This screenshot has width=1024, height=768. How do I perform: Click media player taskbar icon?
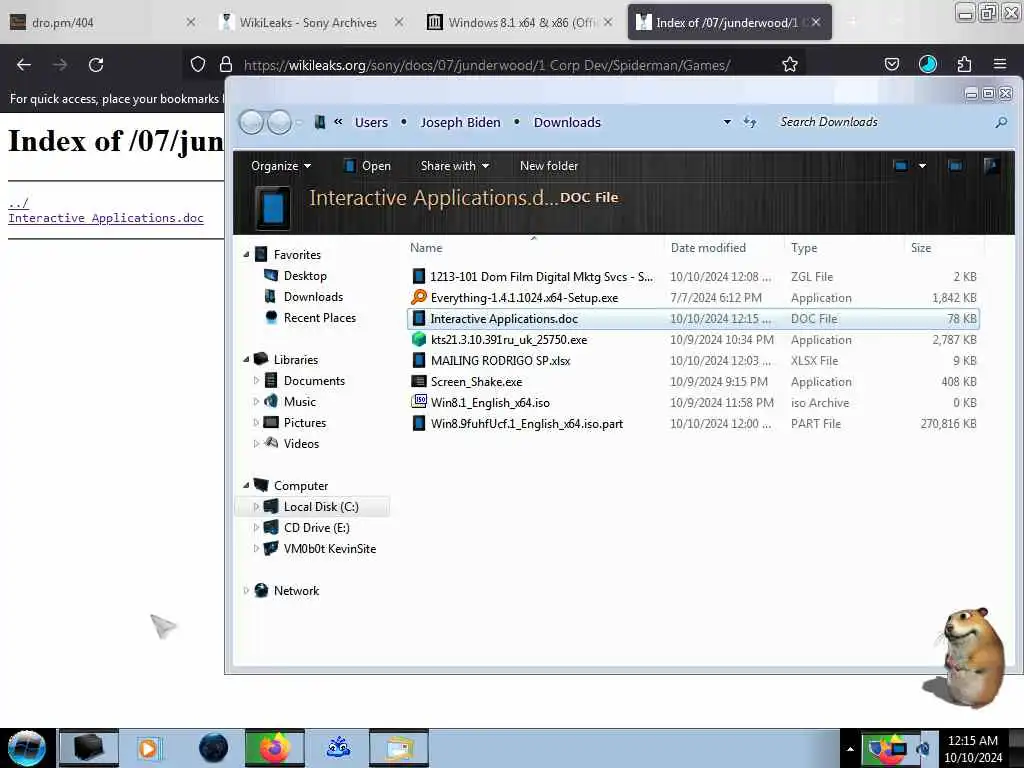pyautogui.click(x=149, y=748)
